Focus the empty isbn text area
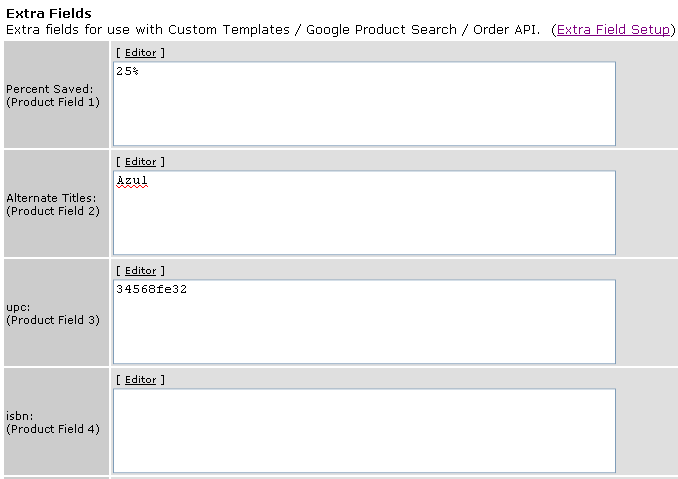 click(x=364, y=431)
